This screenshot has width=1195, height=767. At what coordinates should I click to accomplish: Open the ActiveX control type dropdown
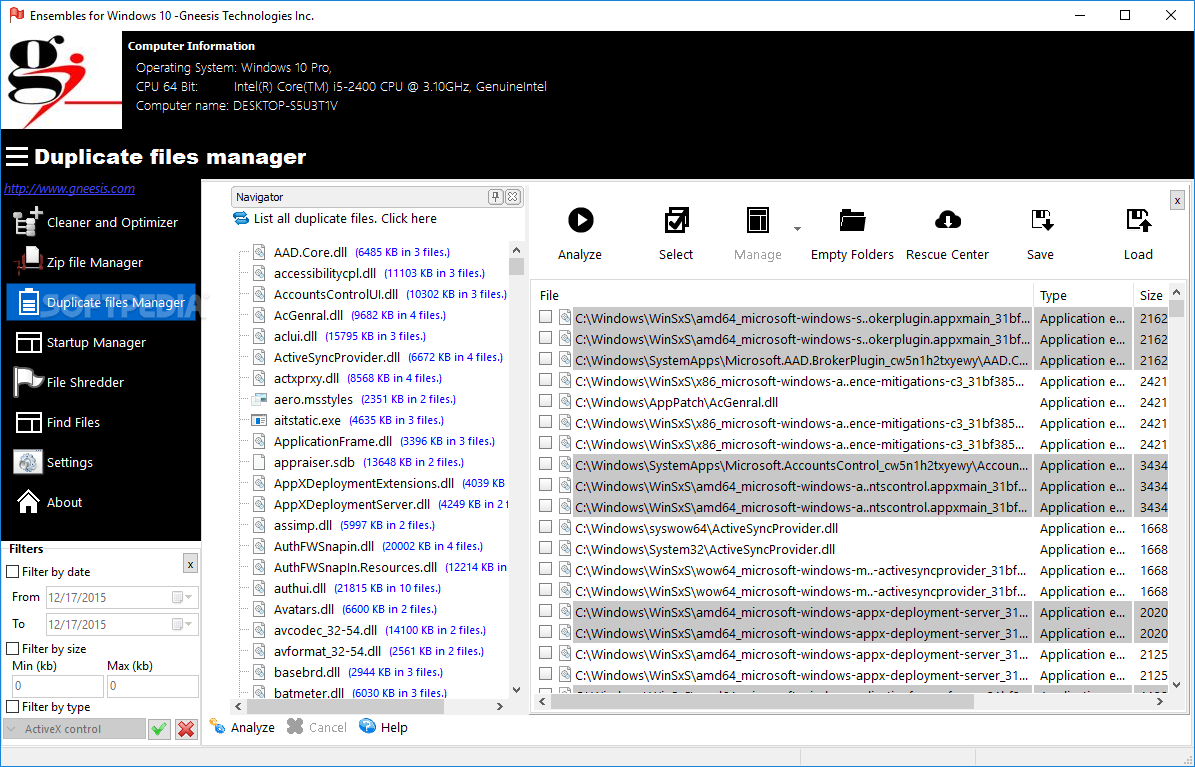click(75, 729)
